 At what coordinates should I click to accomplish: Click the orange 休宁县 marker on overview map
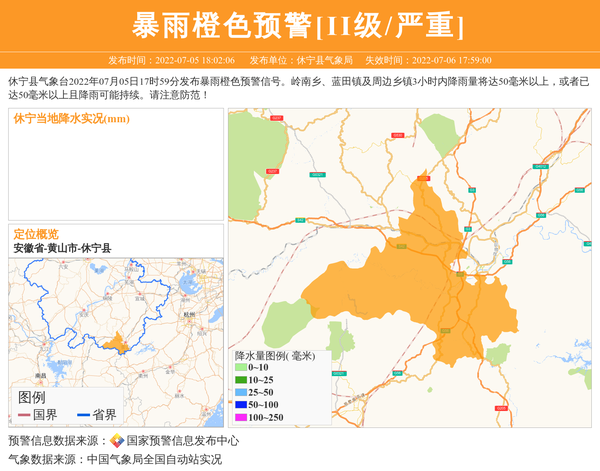tap(117, 343)
